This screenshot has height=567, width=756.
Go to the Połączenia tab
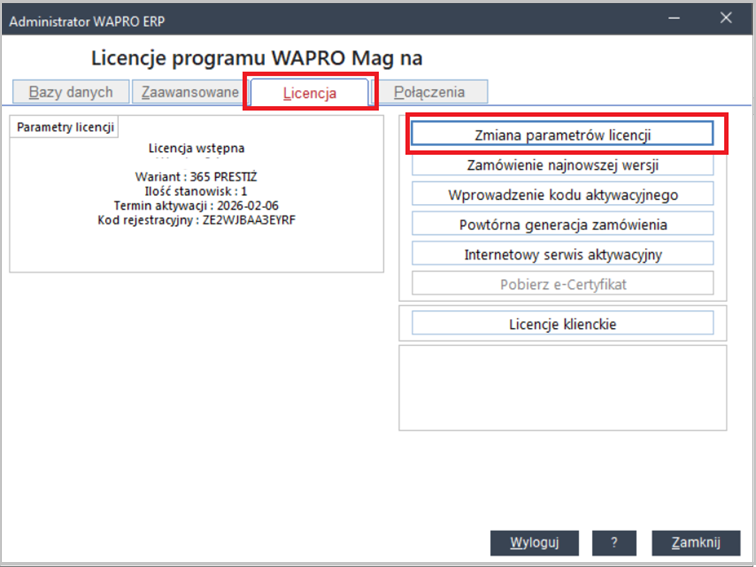tap(429, 92)
